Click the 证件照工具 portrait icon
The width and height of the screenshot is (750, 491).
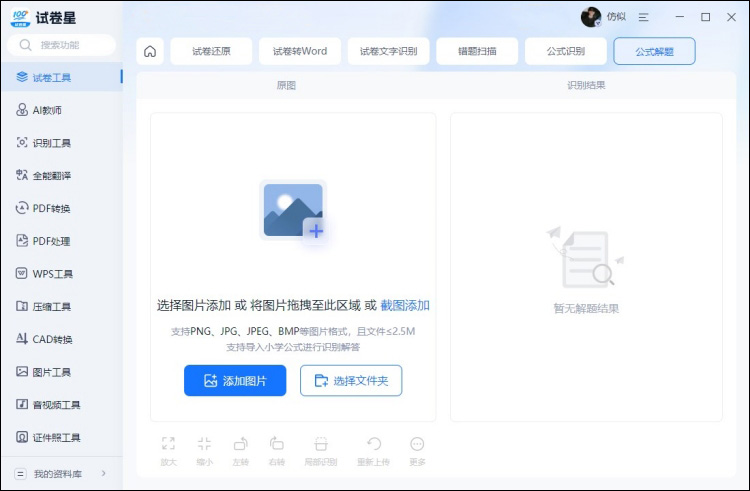tap(22, 437)
